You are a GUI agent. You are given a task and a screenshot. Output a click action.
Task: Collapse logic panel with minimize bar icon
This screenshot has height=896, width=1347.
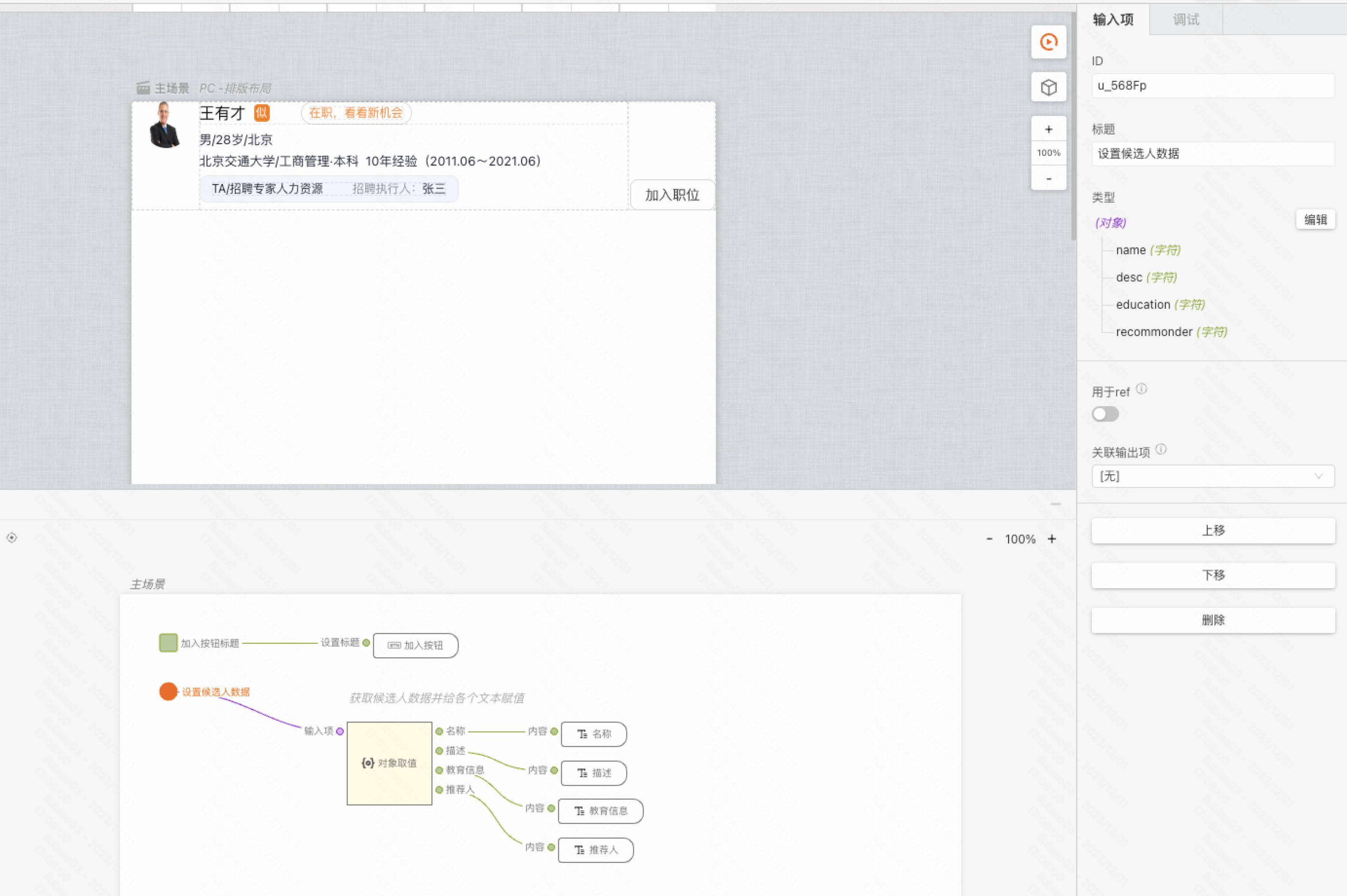click(1055, 504)
